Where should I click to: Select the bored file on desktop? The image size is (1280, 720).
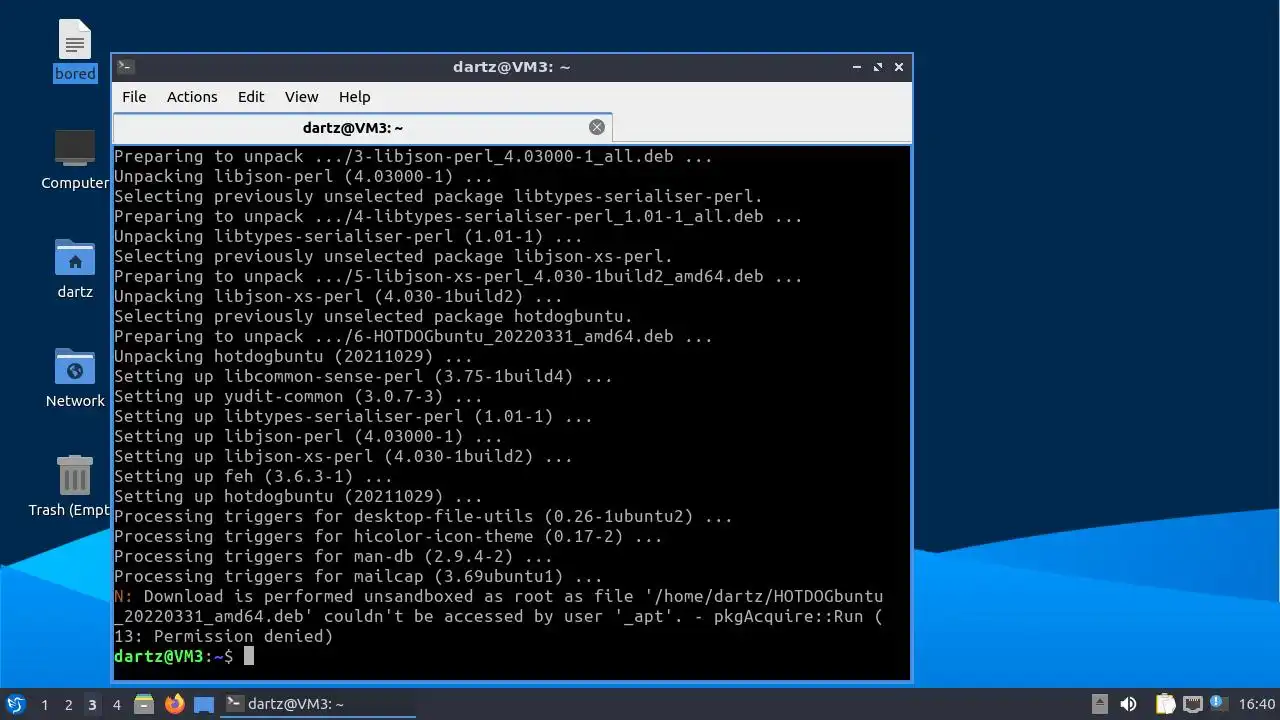[x=75, y=50]
